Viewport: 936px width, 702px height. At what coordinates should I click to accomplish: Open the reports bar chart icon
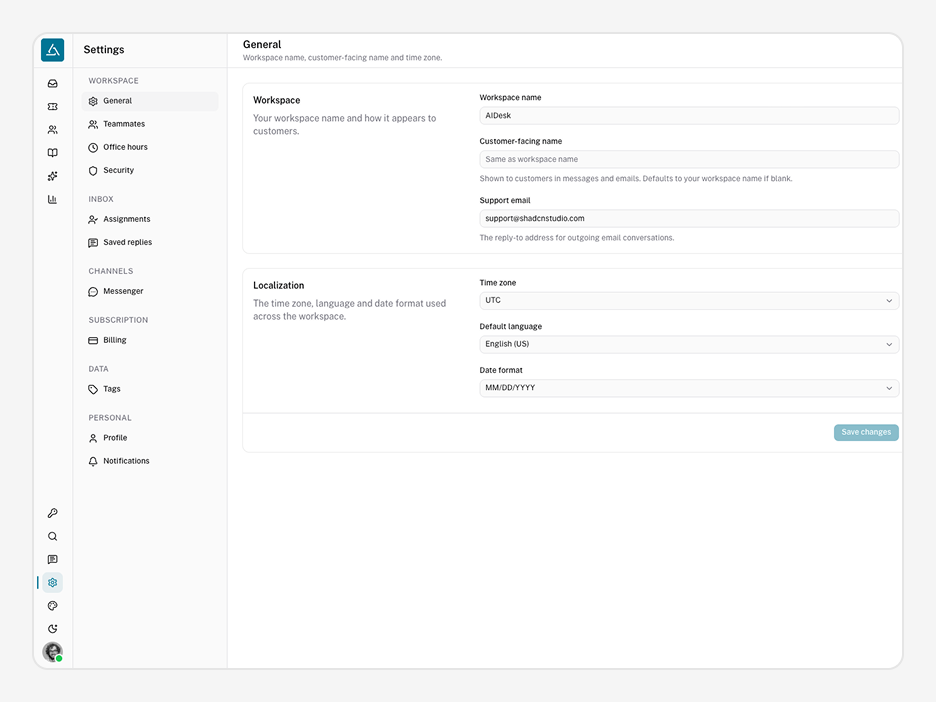(x=53, y=199)
